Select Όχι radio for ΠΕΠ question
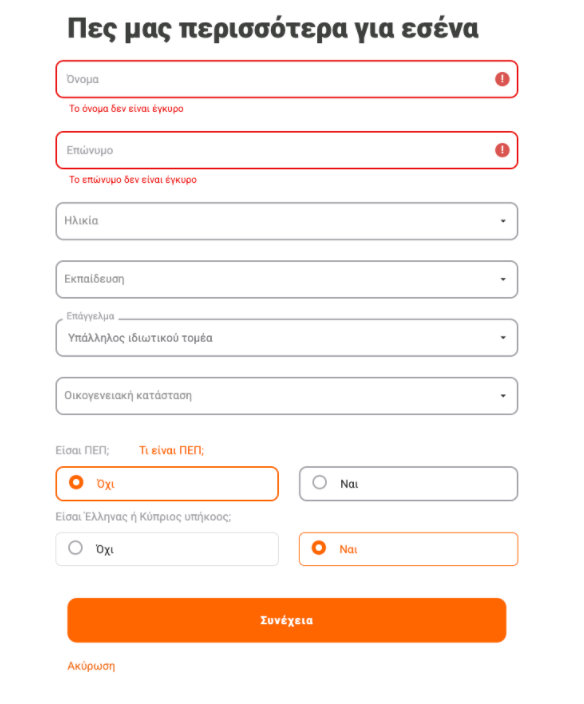The height and width of the screenshot is (704, 584). pos(167,484)
